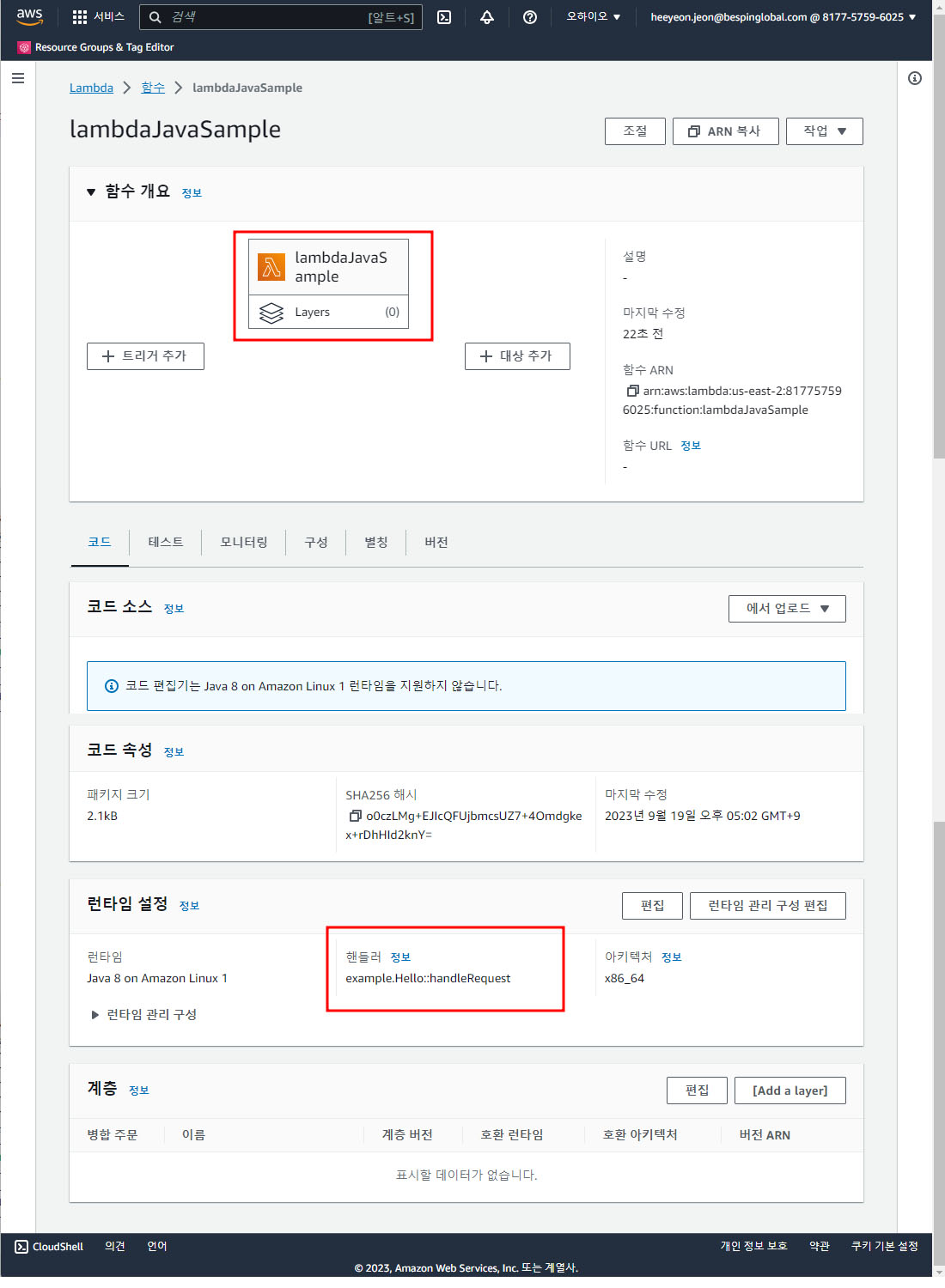Open the 오하이오 region dropdown
Screen dimensions: 945x1288
pyautogui.click(x=593, y=17)
